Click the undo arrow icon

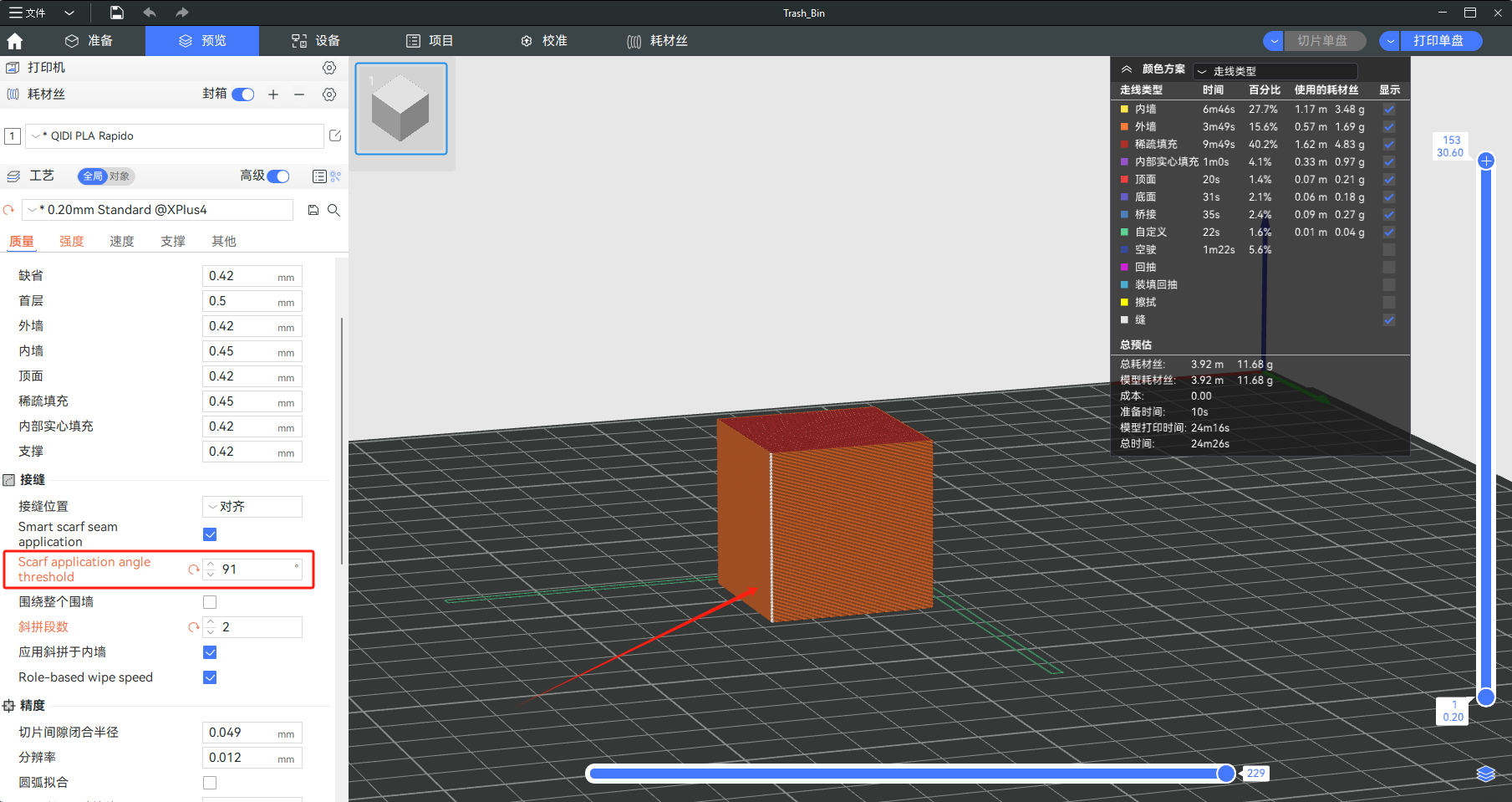point(150,13)
